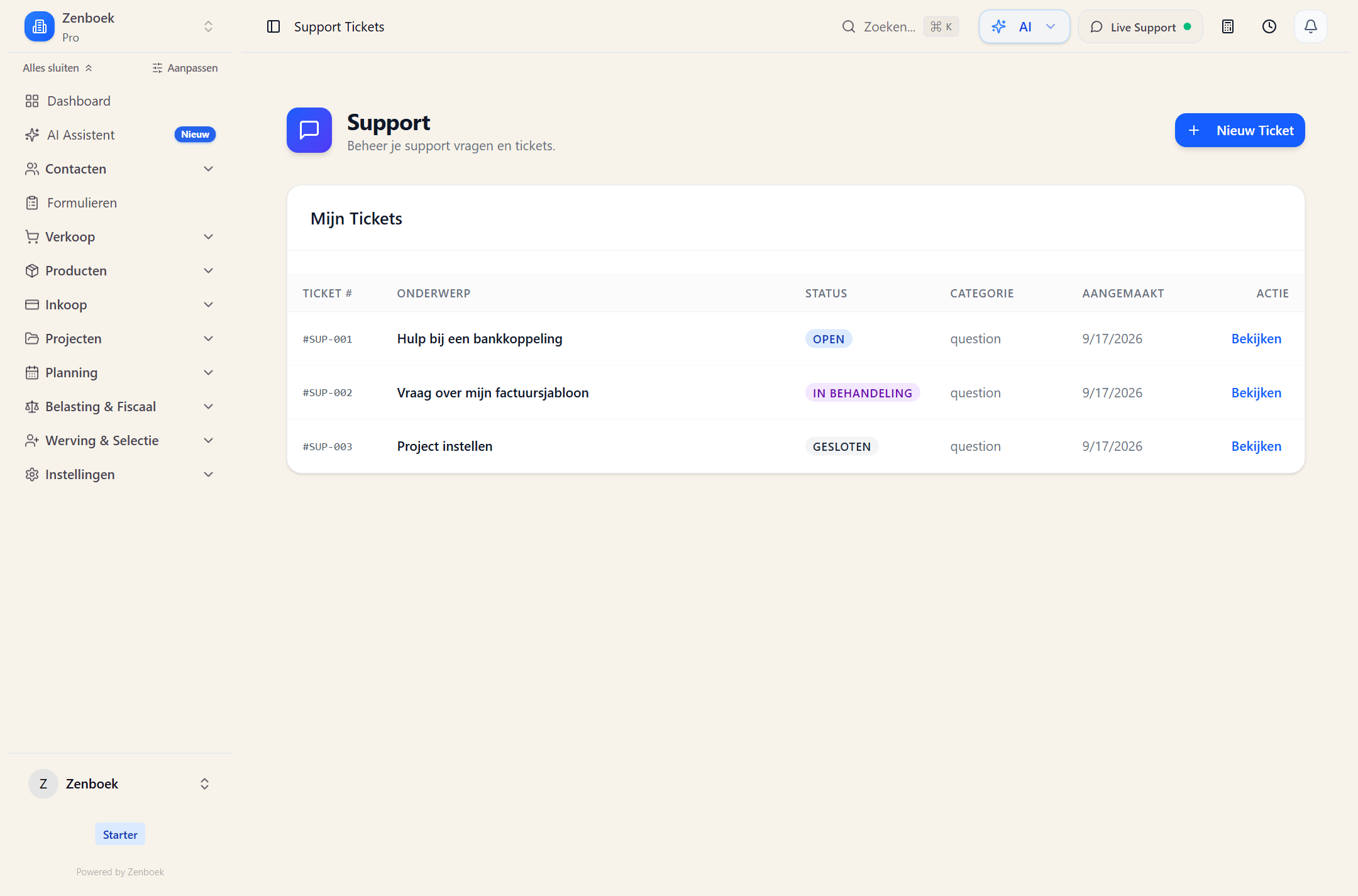Viewport: 1358px width, 896px height.
Task: Open Dashboard in the sidebar
Action: click(119, 101)
